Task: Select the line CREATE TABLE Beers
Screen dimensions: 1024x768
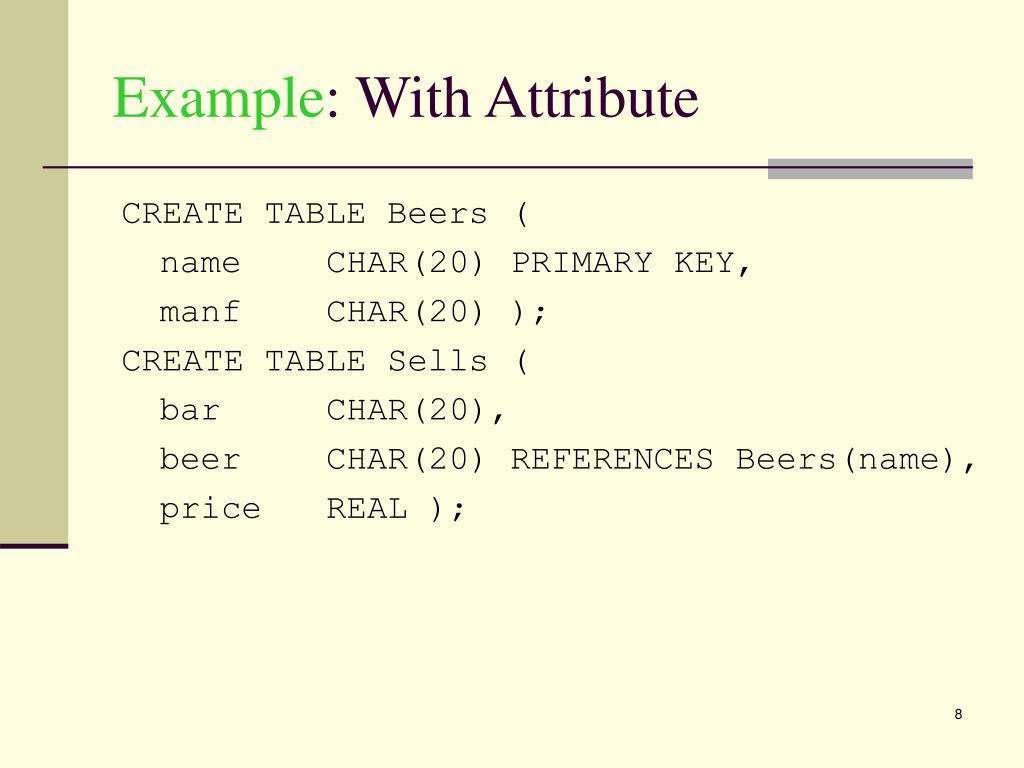Action: point(325,214)
